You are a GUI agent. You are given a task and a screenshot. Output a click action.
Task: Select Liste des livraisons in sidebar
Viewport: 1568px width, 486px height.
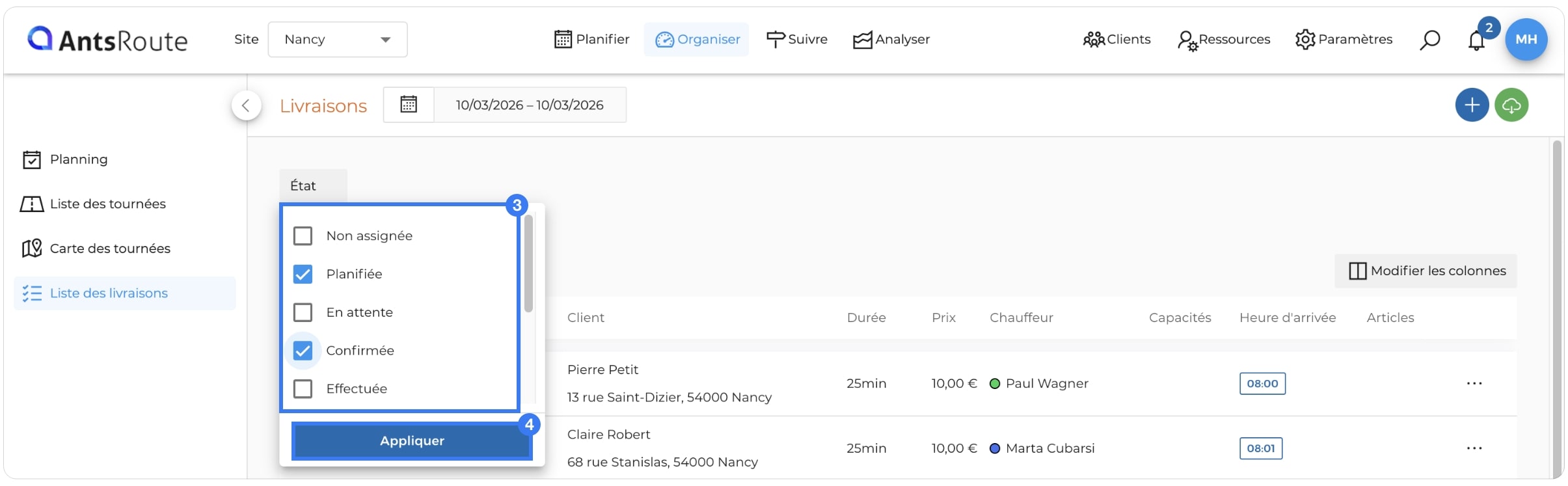click(124, 293)
